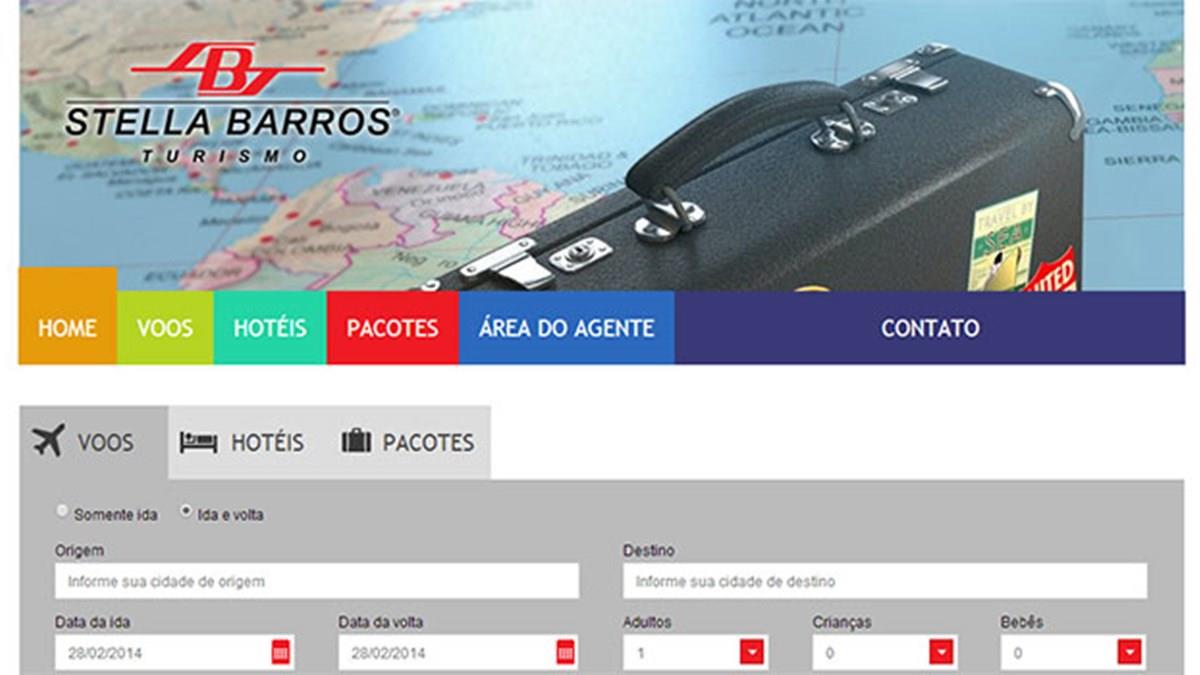Open the Voos navigation menu item
The width and height of the screenshot is (1200, 675).
point(165,328)
